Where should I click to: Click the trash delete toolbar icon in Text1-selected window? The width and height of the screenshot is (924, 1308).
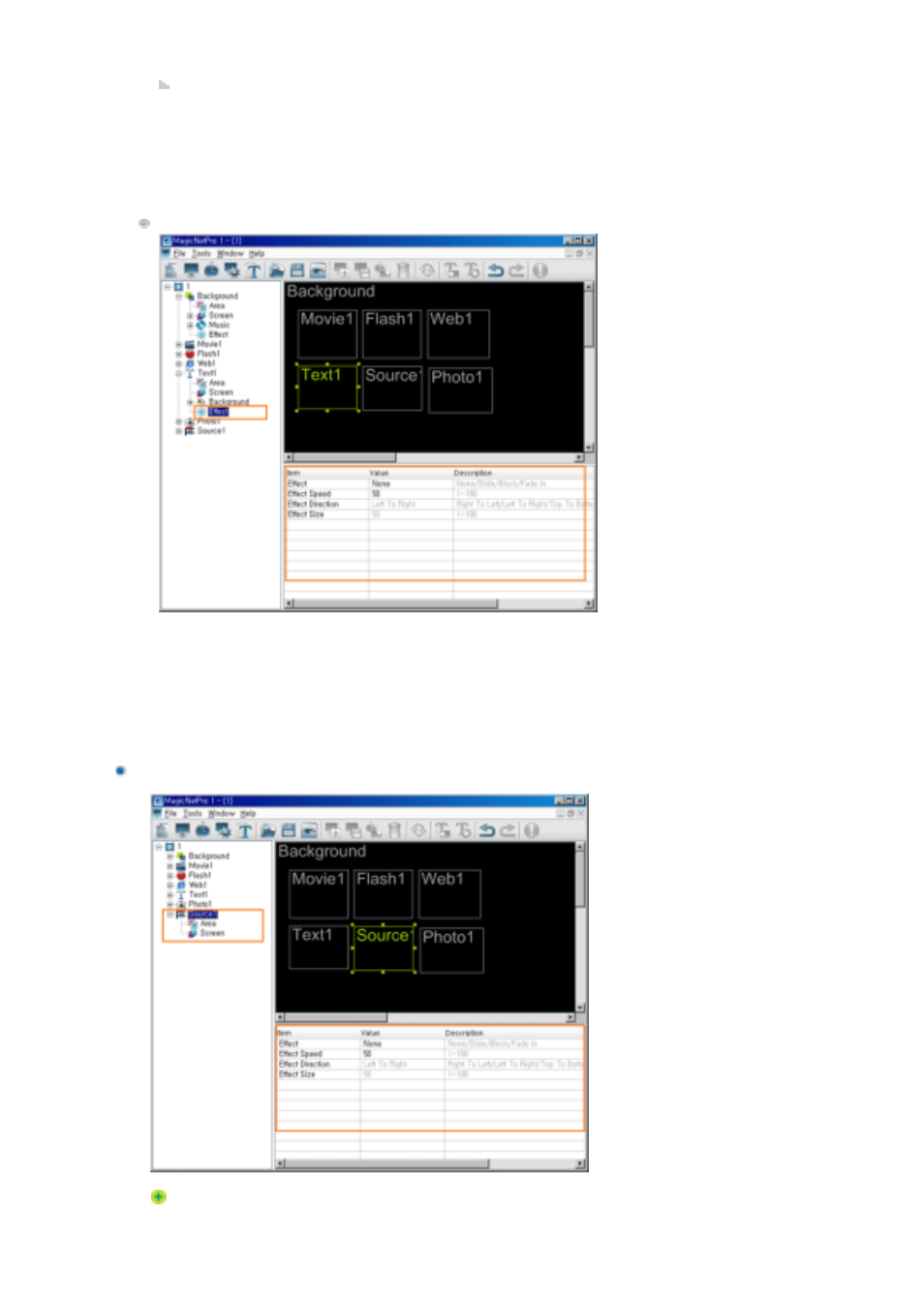403,270
